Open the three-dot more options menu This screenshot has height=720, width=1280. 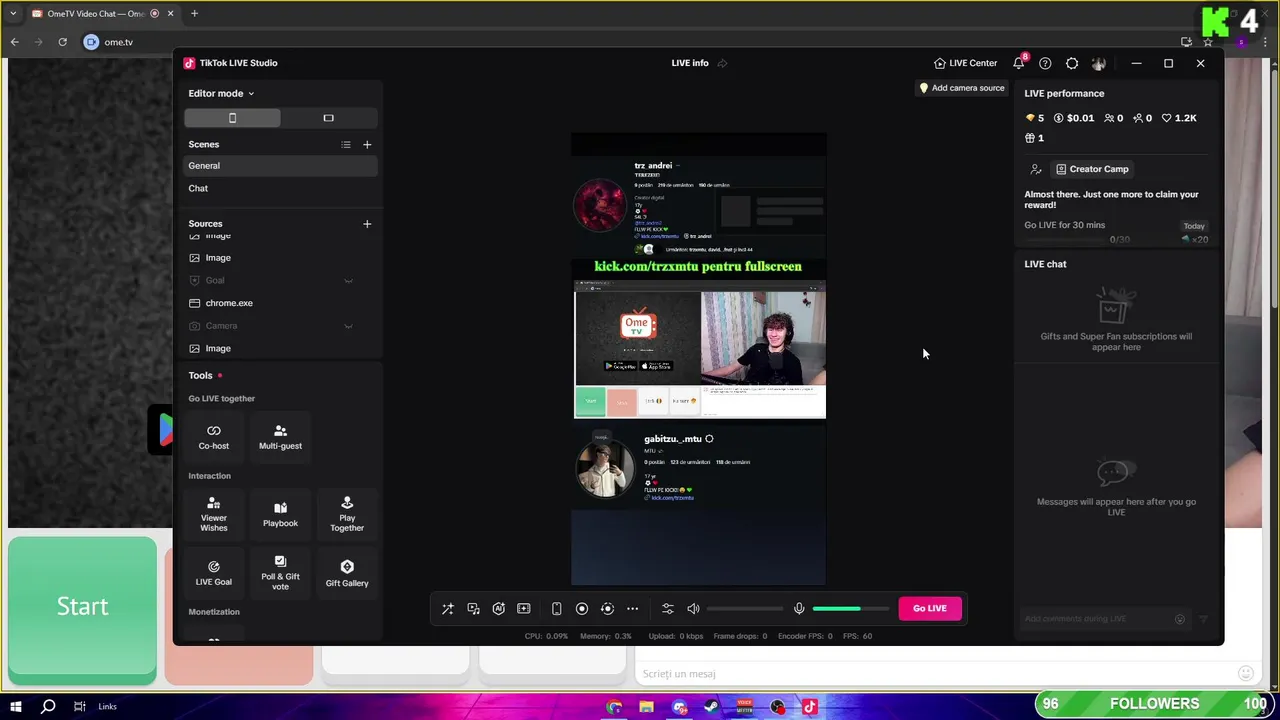tap(632, 609)
